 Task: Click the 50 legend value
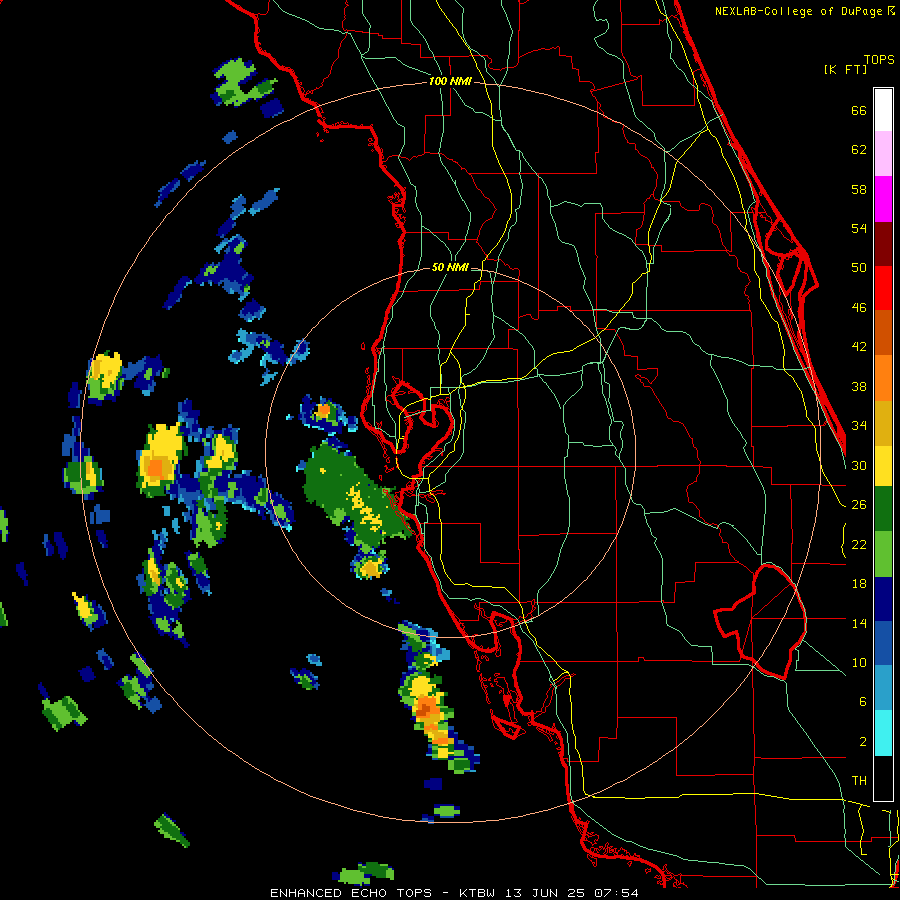[859, 268]
